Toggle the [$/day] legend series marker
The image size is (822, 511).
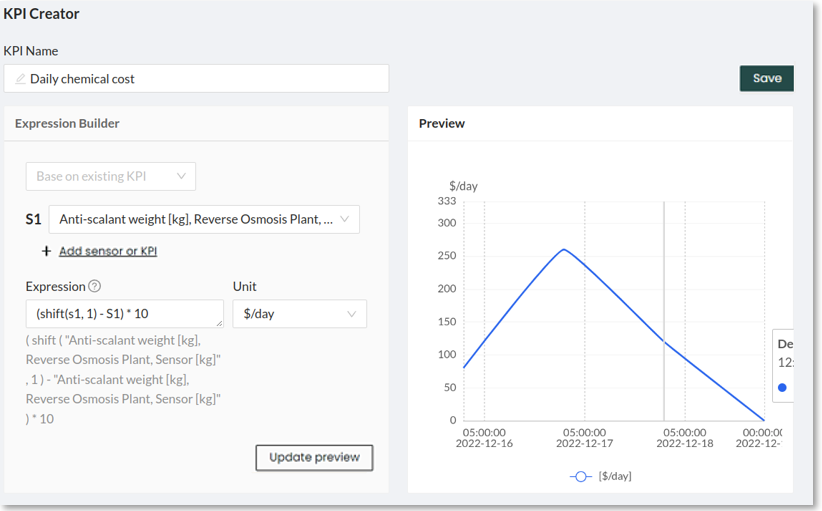(581, 477)
